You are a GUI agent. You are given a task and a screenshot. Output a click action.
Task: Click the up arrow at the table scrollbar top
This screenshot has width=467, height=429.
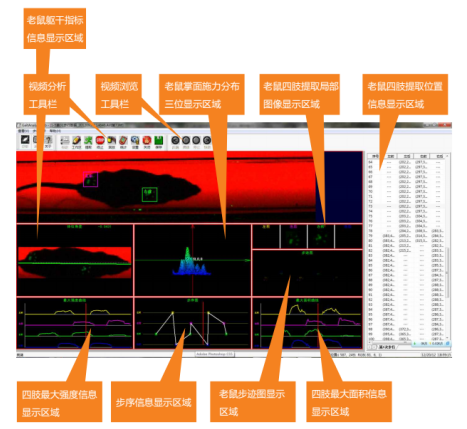tap(448, 156)
